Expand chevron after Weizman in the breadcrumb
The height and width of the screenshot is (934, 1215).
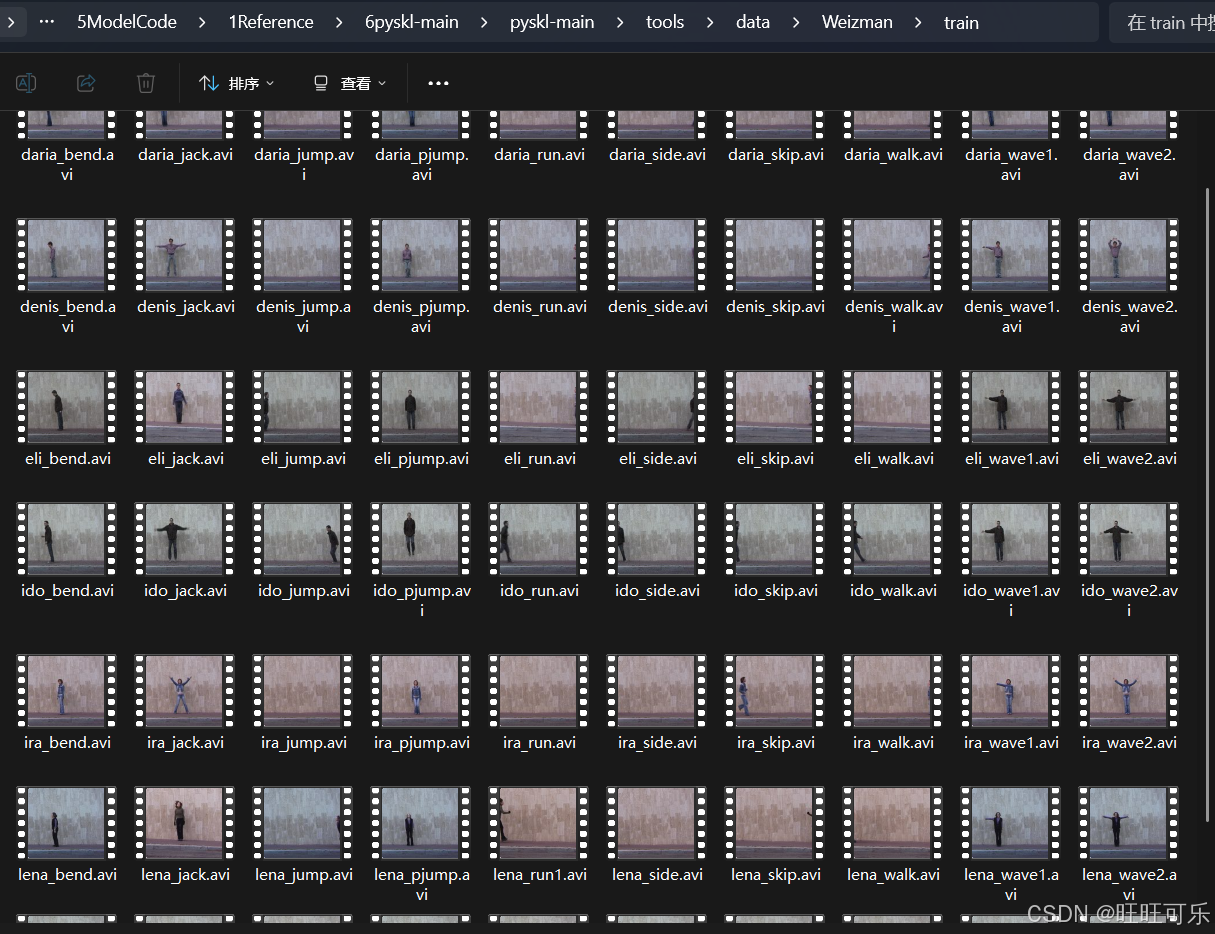tap(918, 22)
